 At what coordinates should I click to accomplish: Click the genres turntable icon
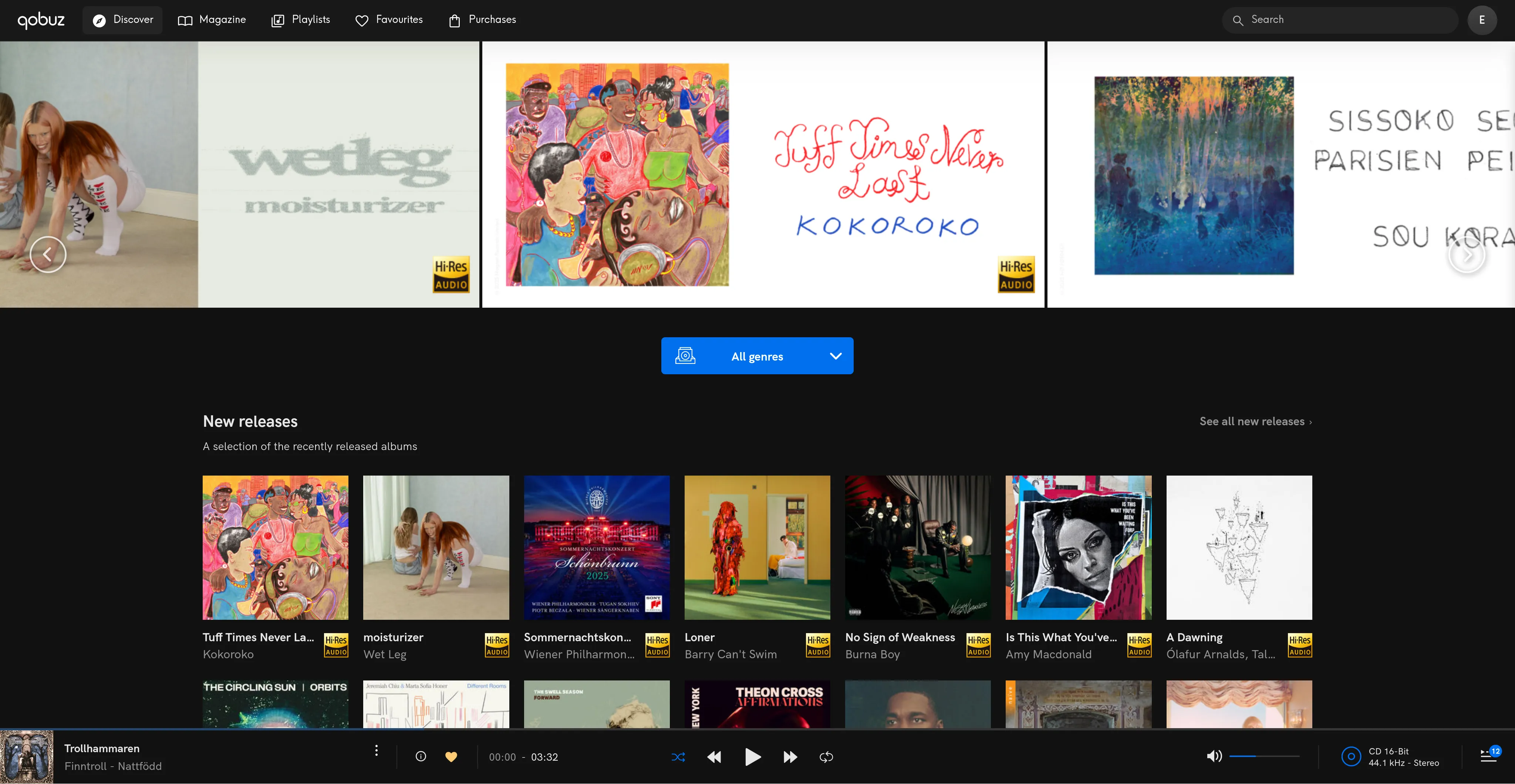click(685, 356)
